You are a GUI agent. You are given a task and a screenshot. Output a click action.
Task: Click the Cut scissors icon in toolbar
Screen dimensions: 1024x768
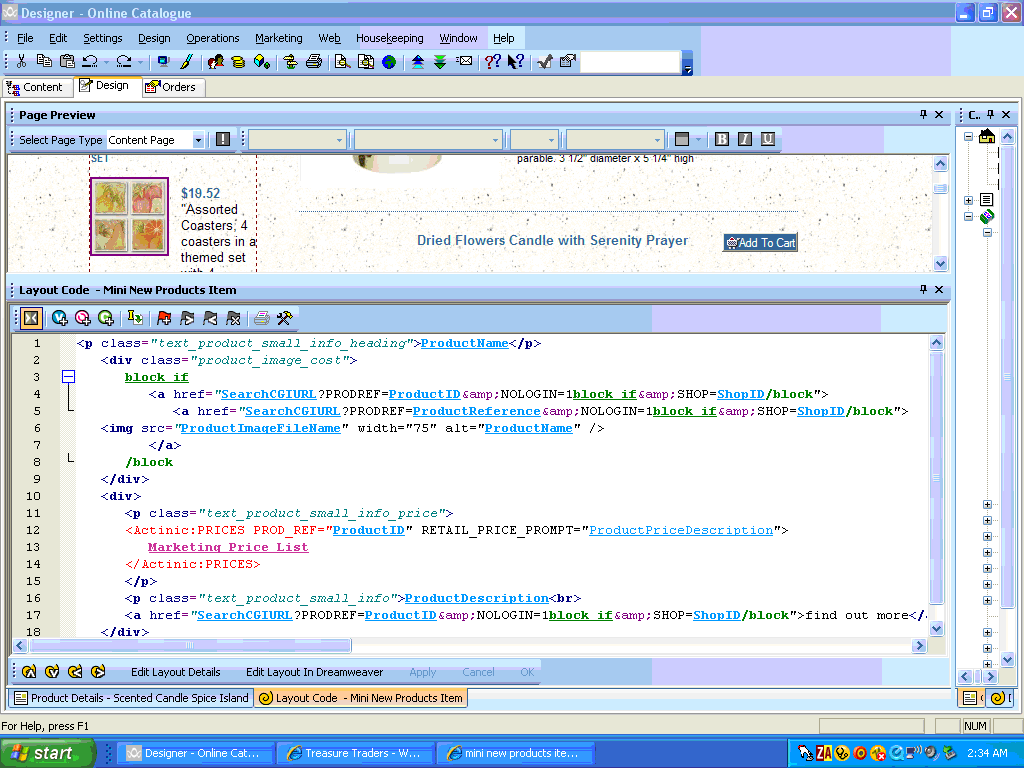(22, 62)
